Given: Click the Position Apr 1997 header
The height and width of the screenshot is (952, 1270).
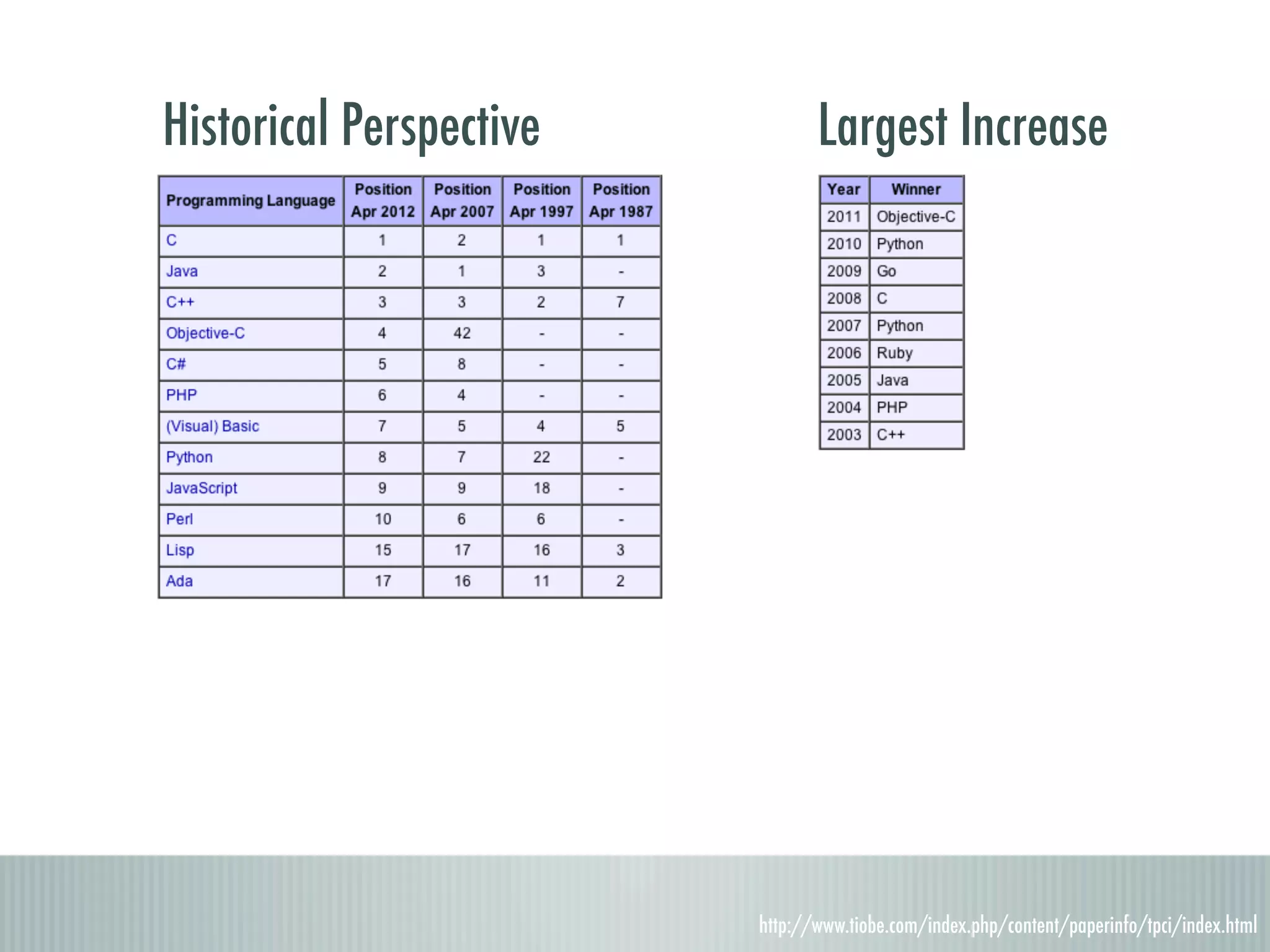Looking at the screenshot, I should [x=542, y=201].
